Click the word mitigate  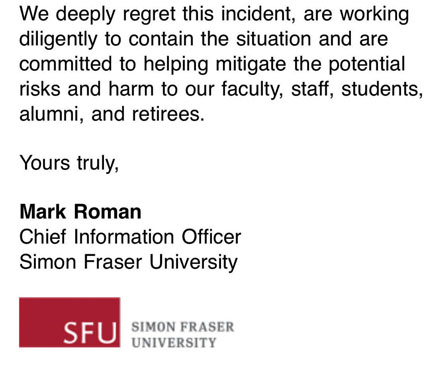pos(251,65)
